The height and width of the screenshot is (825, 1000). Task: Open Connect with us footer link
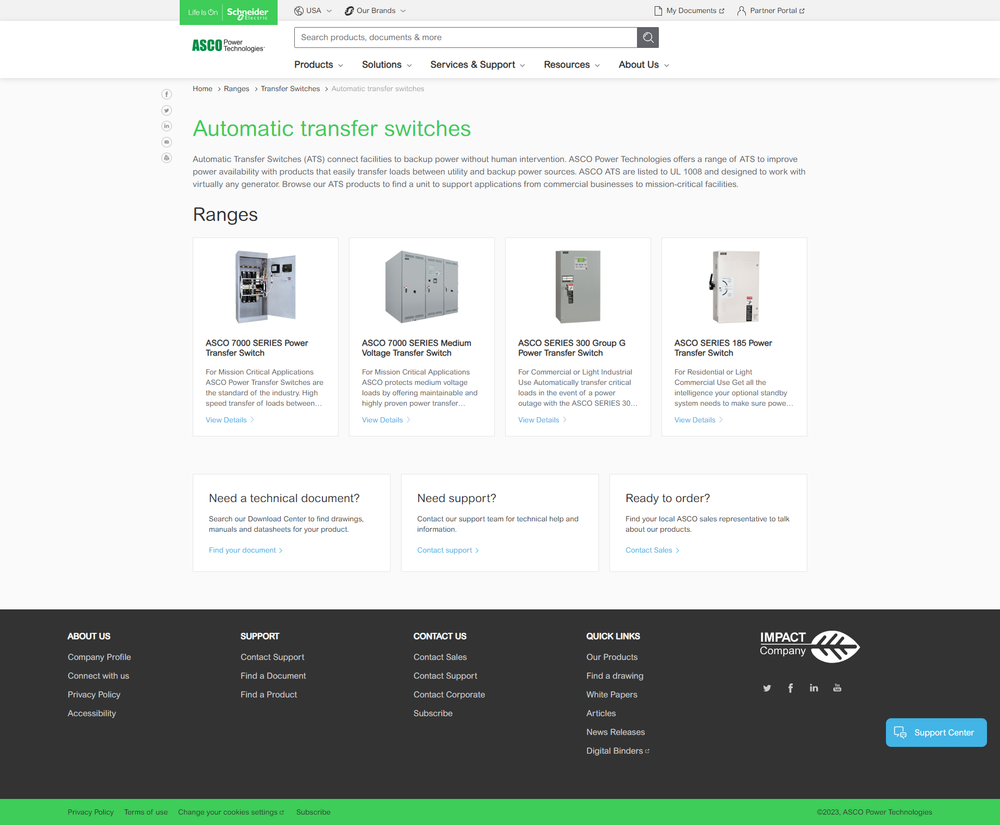pyautogui.click(x=98, y=676)
